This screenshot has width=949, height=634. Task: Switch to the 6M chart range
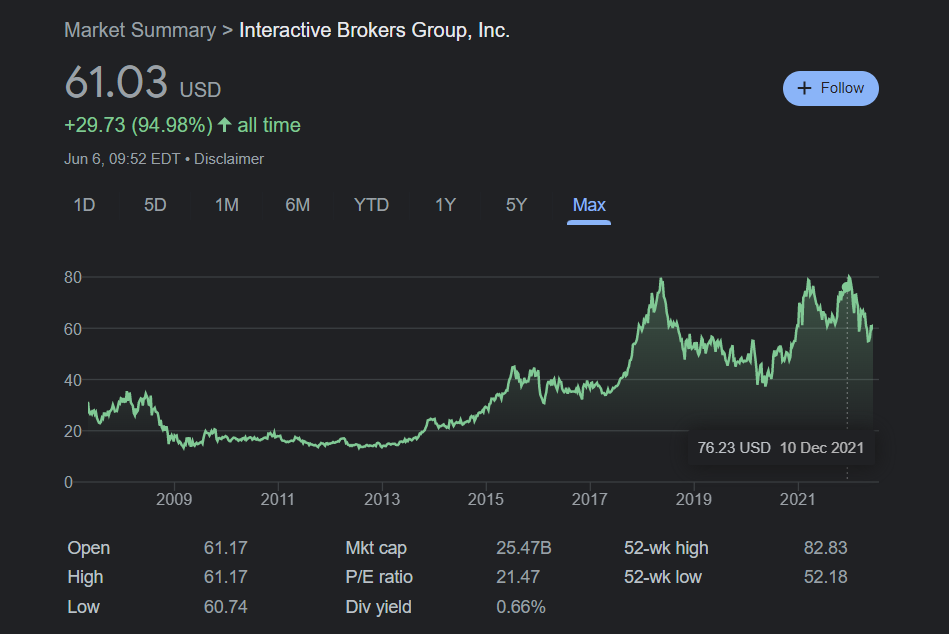tap(297, 205)
